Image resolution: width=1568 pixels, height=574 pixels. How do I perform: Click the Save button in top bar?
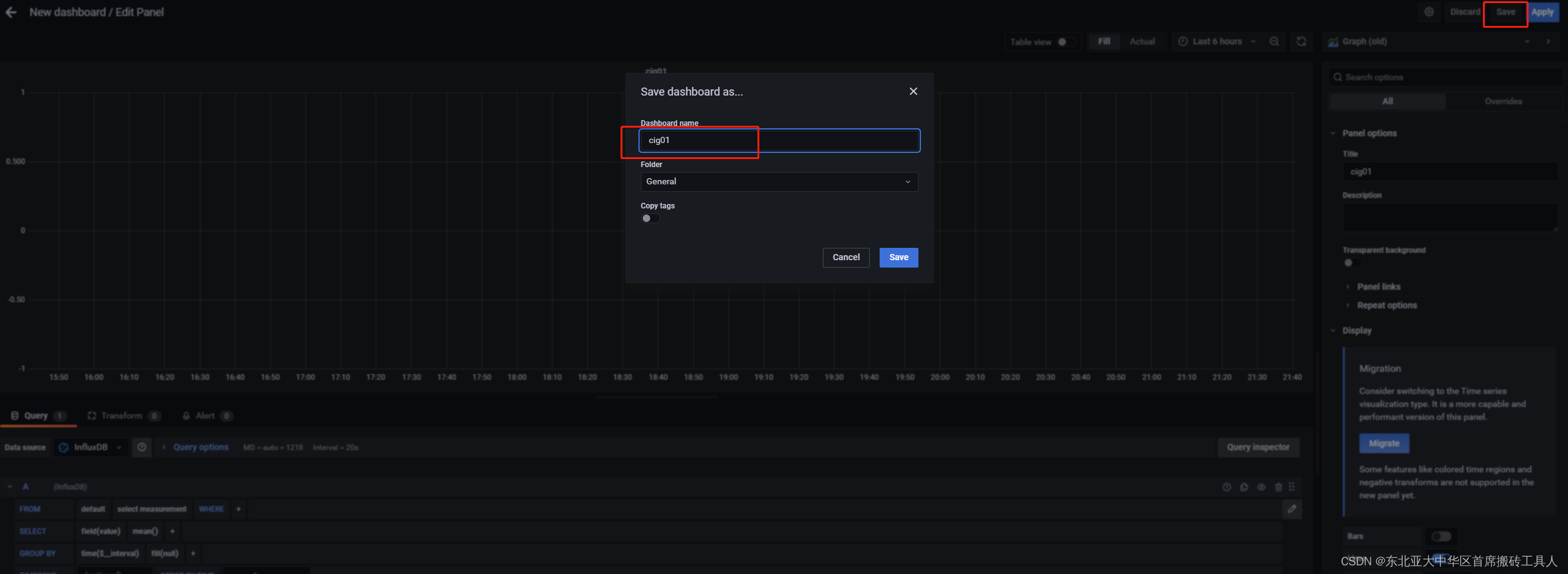(1506, 12)
